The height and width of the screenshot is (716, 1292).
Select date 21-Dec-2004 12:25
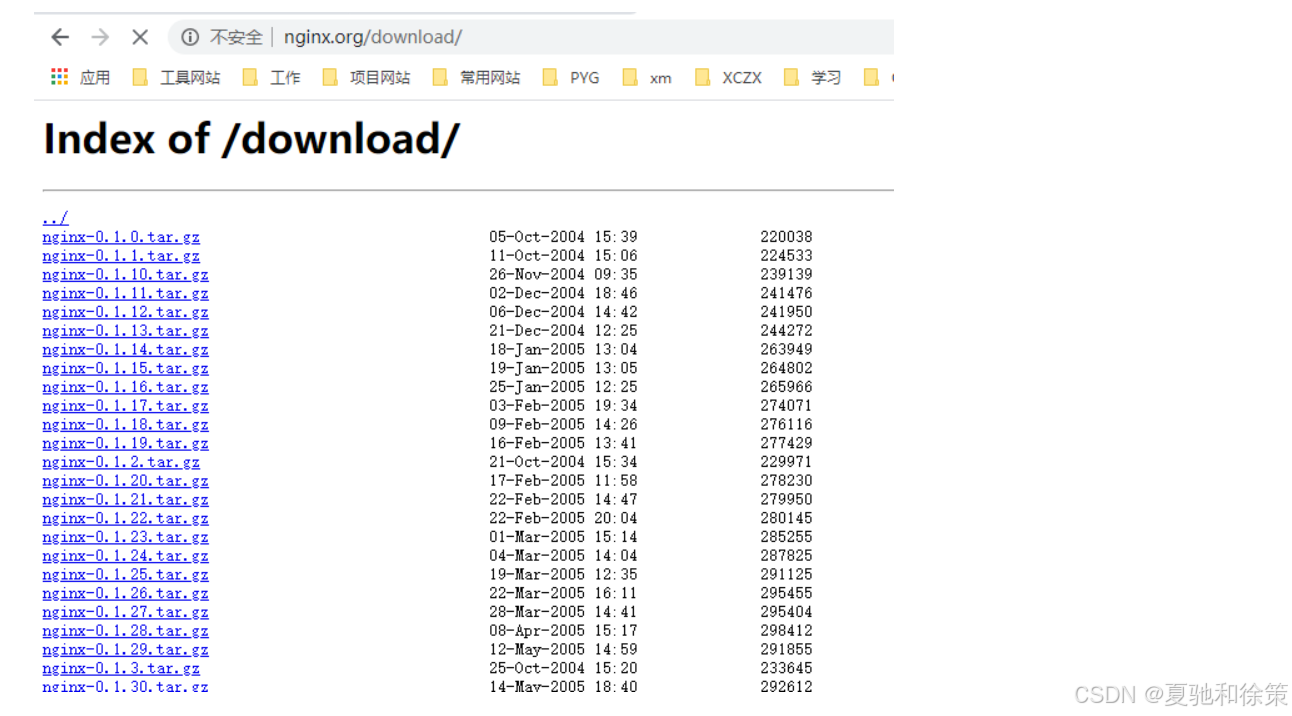(x=563, y=331)
